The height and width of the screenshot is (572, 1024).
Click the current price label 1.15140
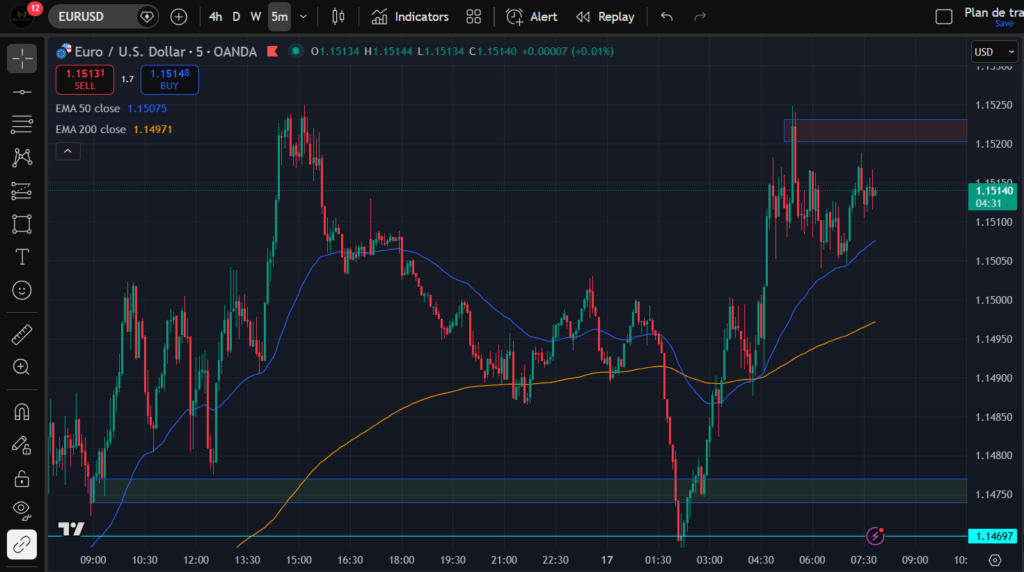point(993,197)
